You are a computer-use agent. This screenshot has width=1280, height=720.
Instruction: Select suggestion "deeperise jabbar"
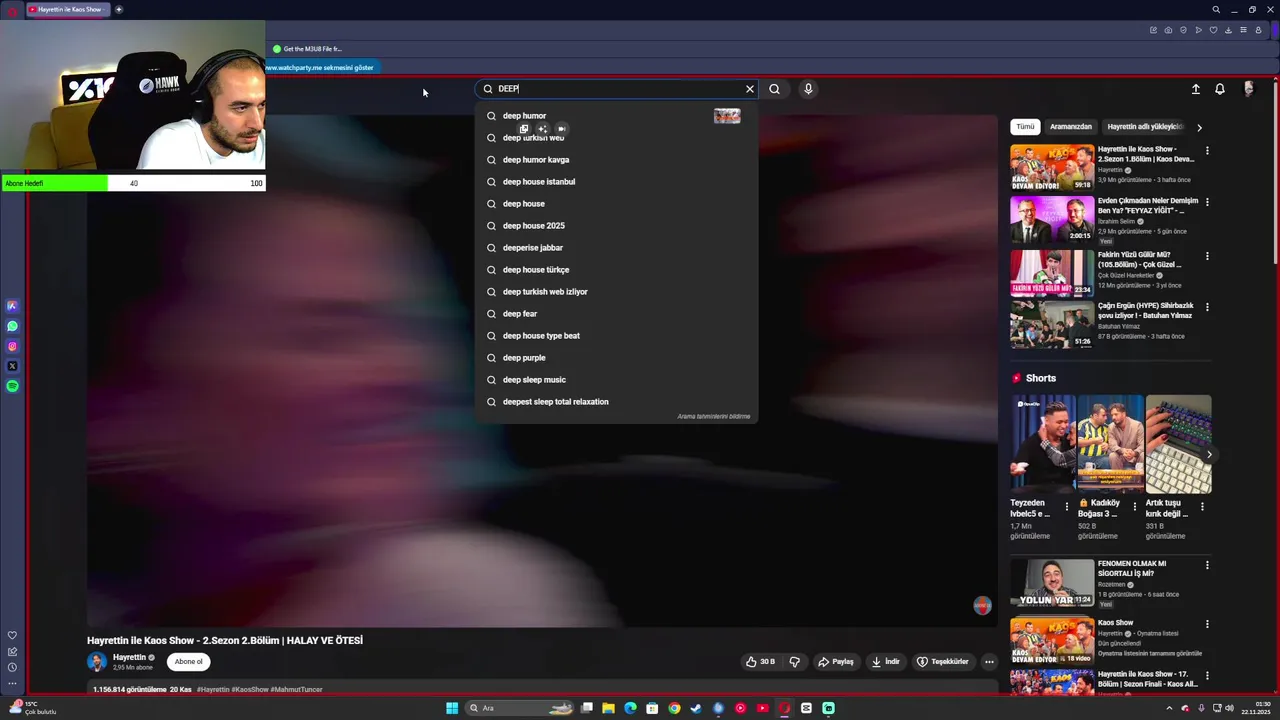pos(616,248)
